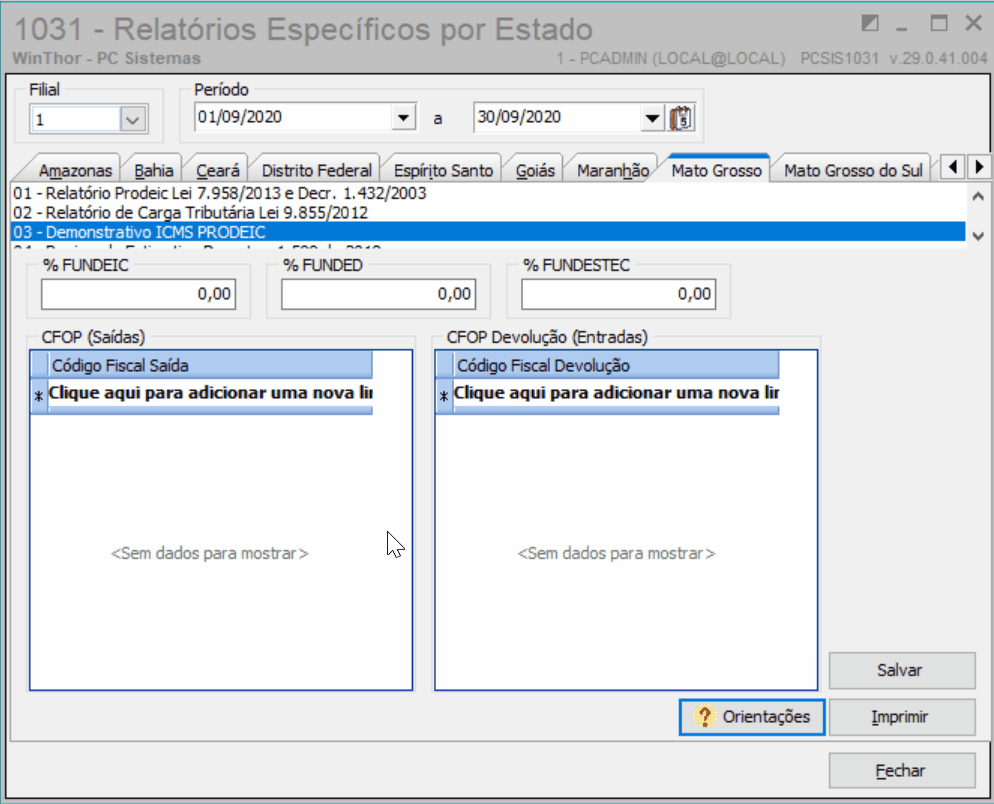Click Código Fiscal Saída column header

[210, 365]
